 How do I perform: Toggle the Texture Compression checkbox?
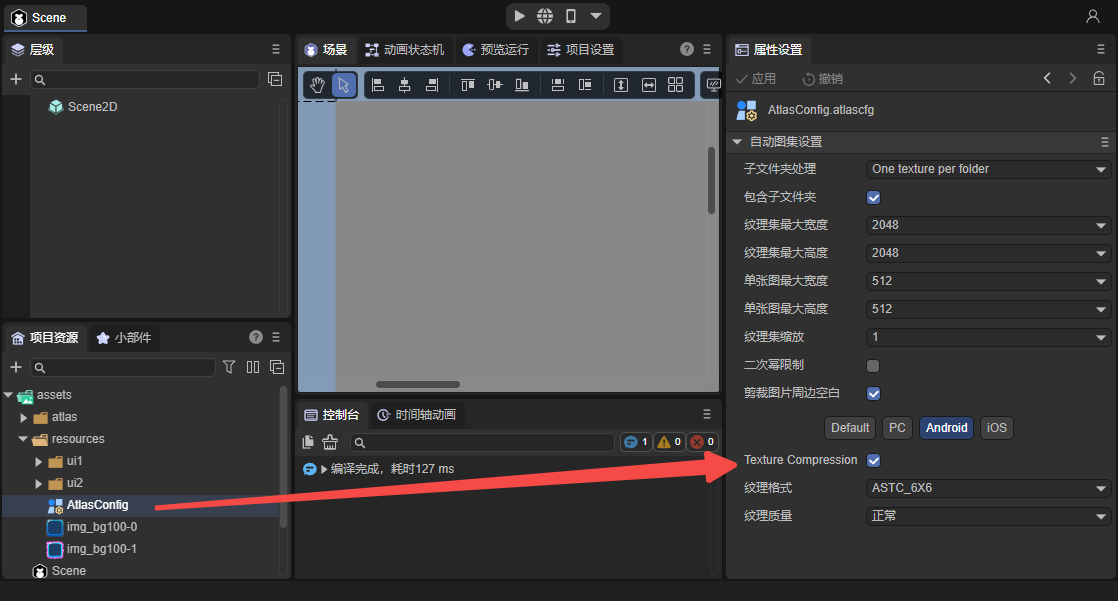pyautogui.click(x=873, y=460)
